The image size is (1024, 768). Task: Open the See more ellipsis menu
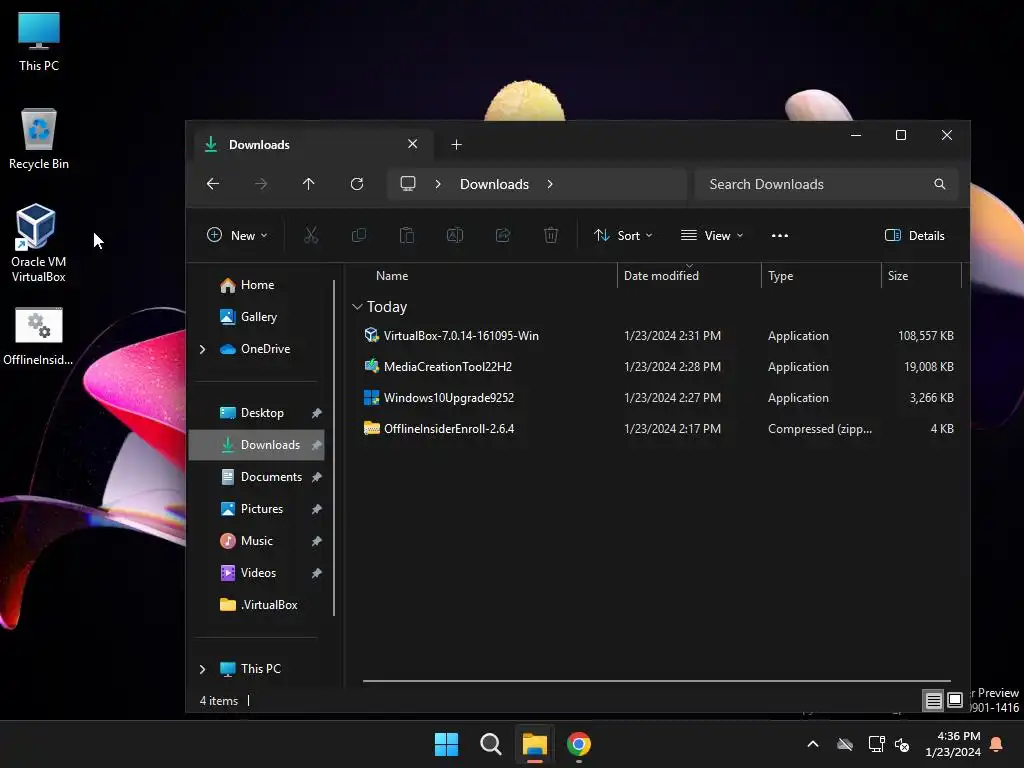pos(780,236)
